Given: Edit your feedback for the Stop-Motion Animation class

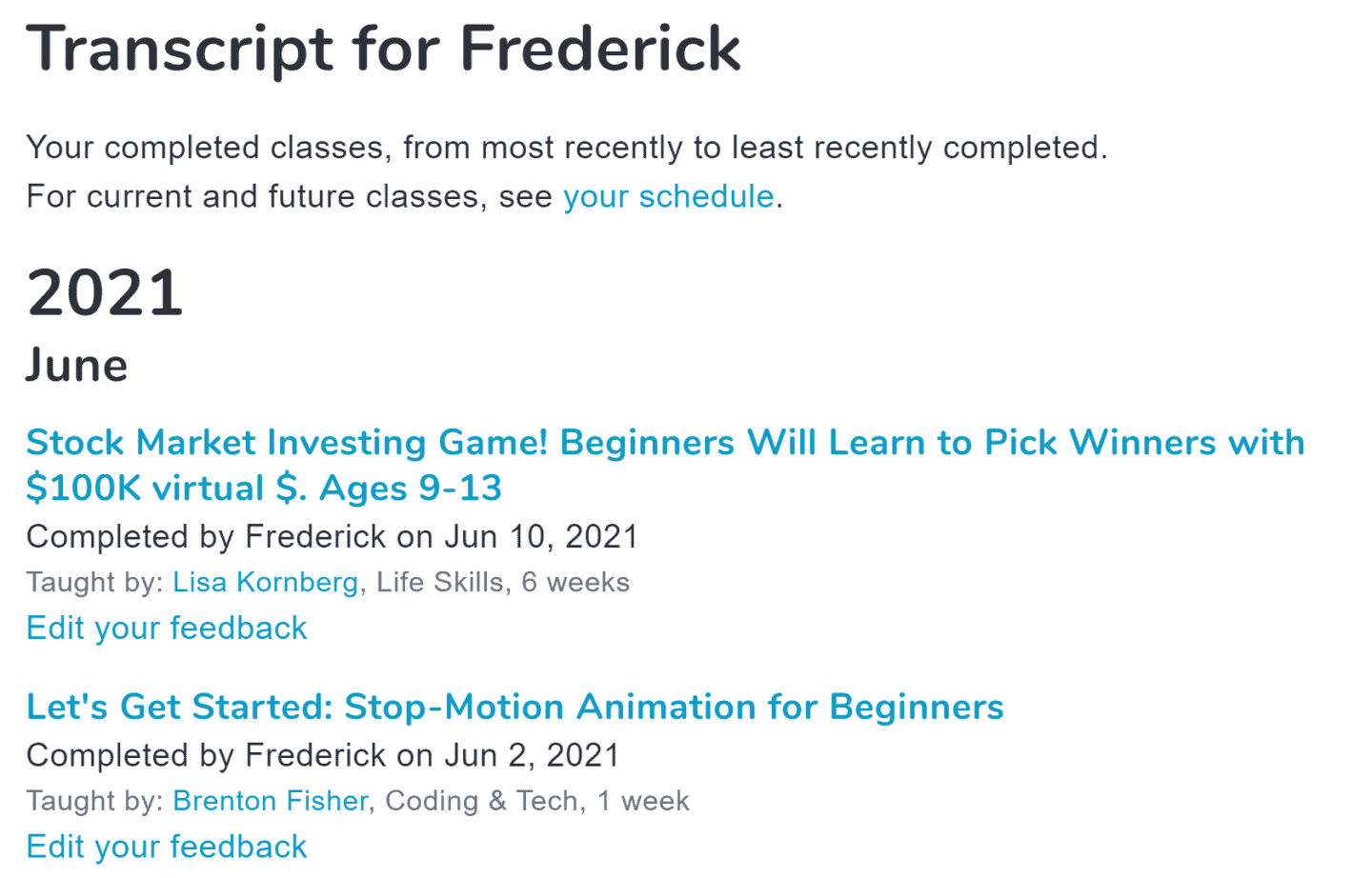Looking at the screenshot, I should [x=167, y=847].
